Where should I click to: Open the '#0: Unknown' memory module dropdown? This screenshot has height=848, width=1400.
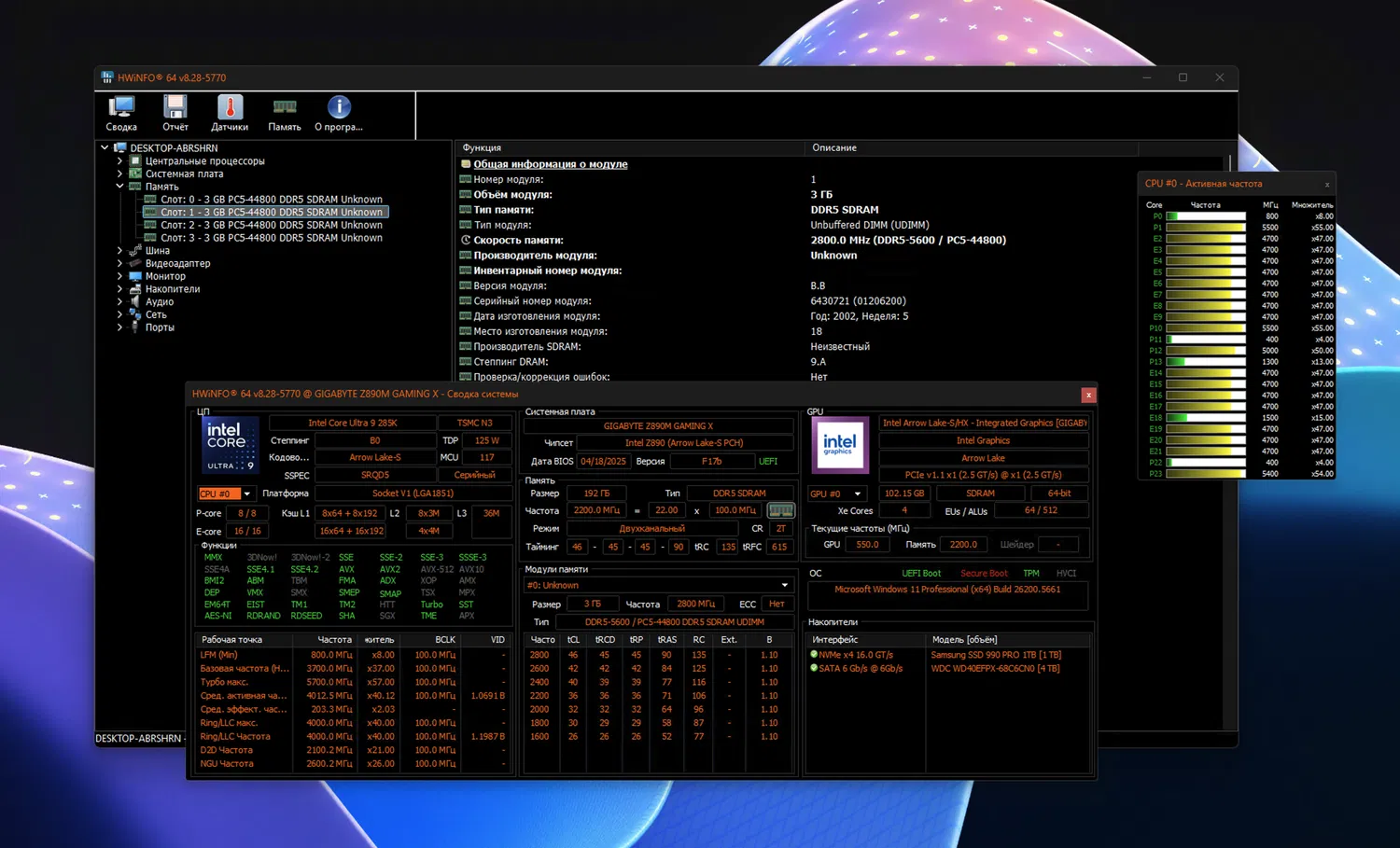784,585
